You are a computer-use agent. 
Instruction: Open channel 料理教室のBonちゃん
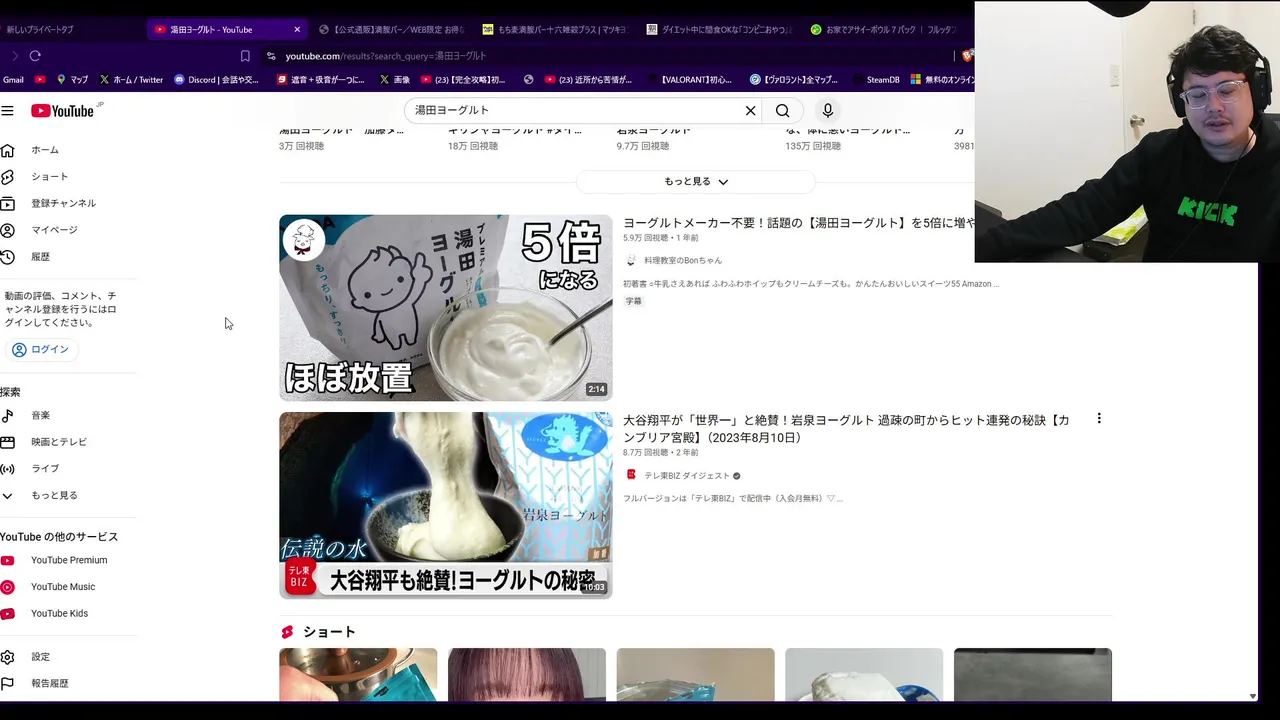[682, 260]
